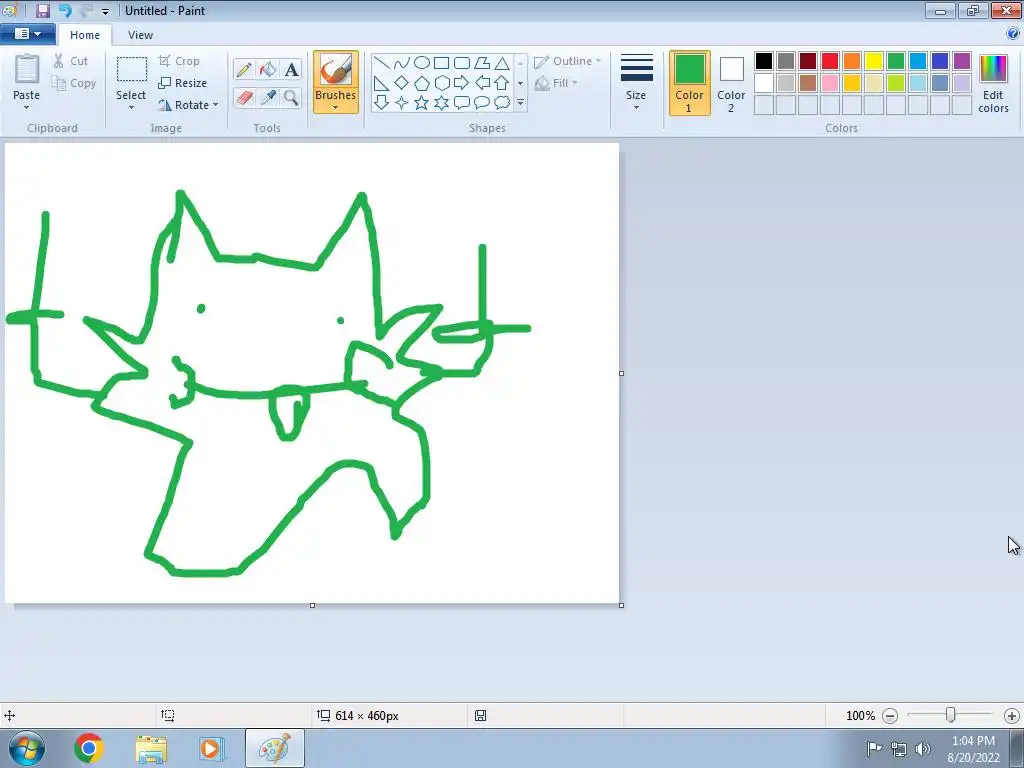
Task: Open Edit colors dialog
Action: click(x=993, y=84)
